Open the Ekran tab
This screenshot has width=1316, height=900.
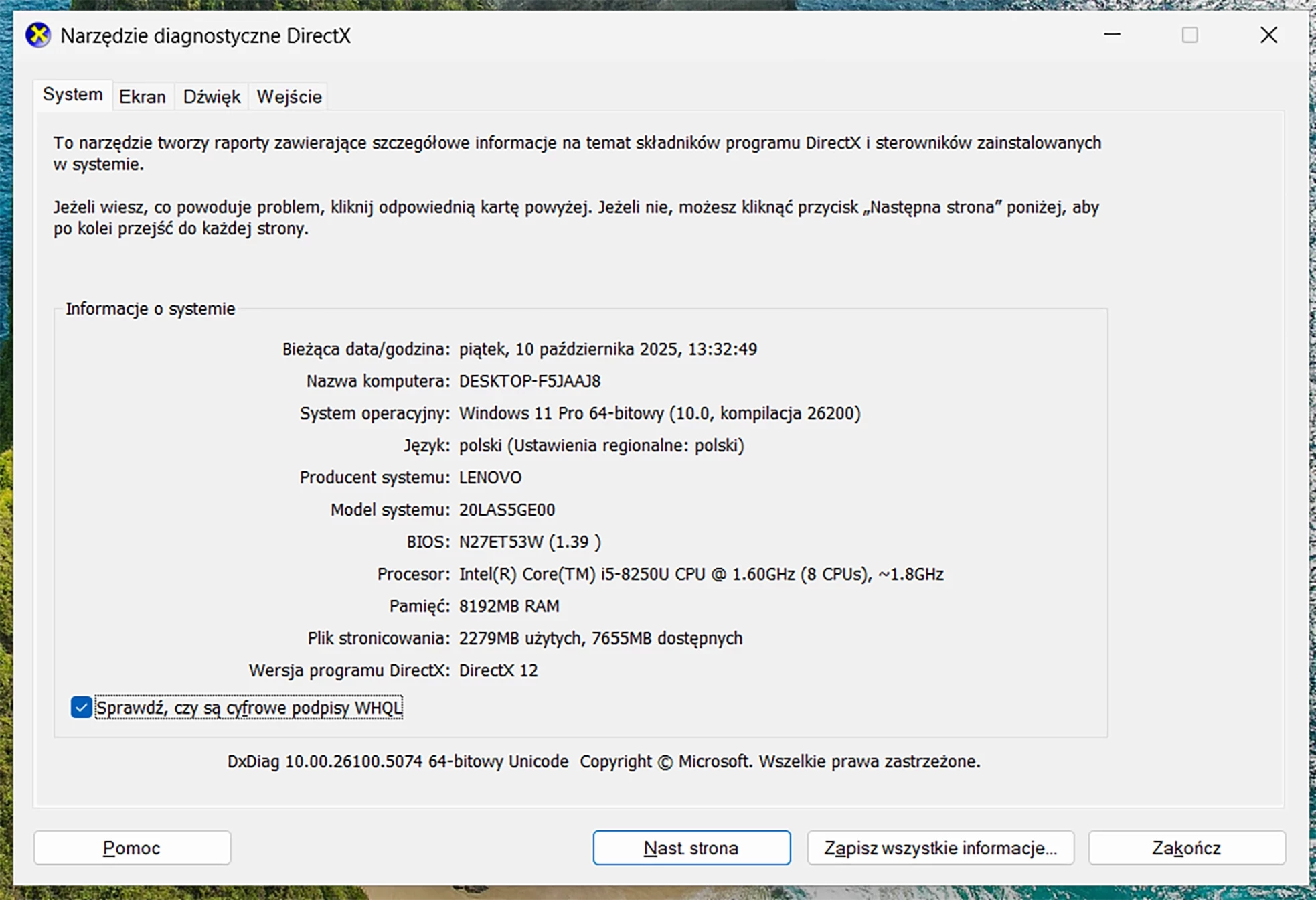point(142,97)
